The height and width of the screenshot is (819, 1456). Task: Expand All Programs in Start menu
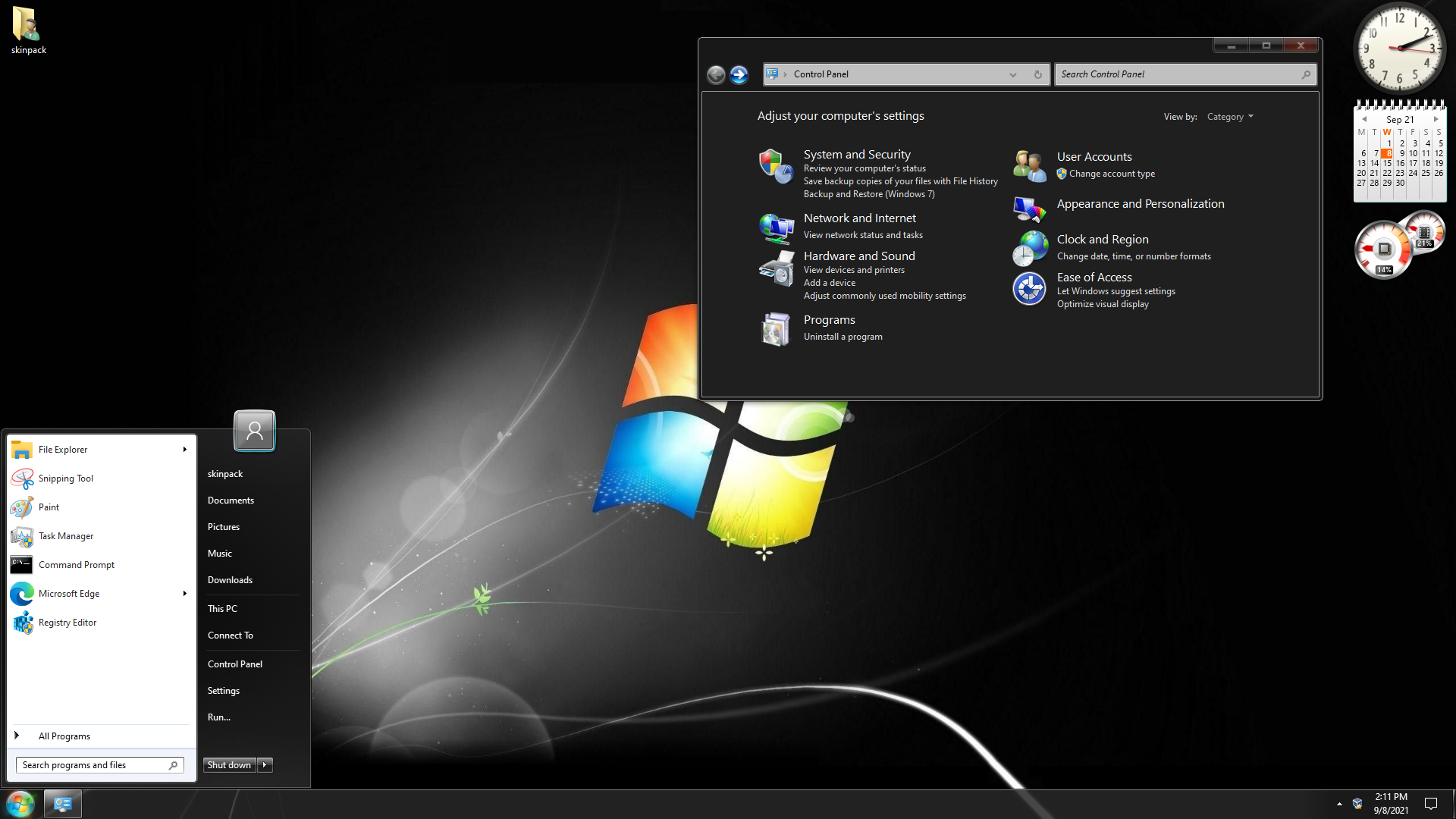64,736
